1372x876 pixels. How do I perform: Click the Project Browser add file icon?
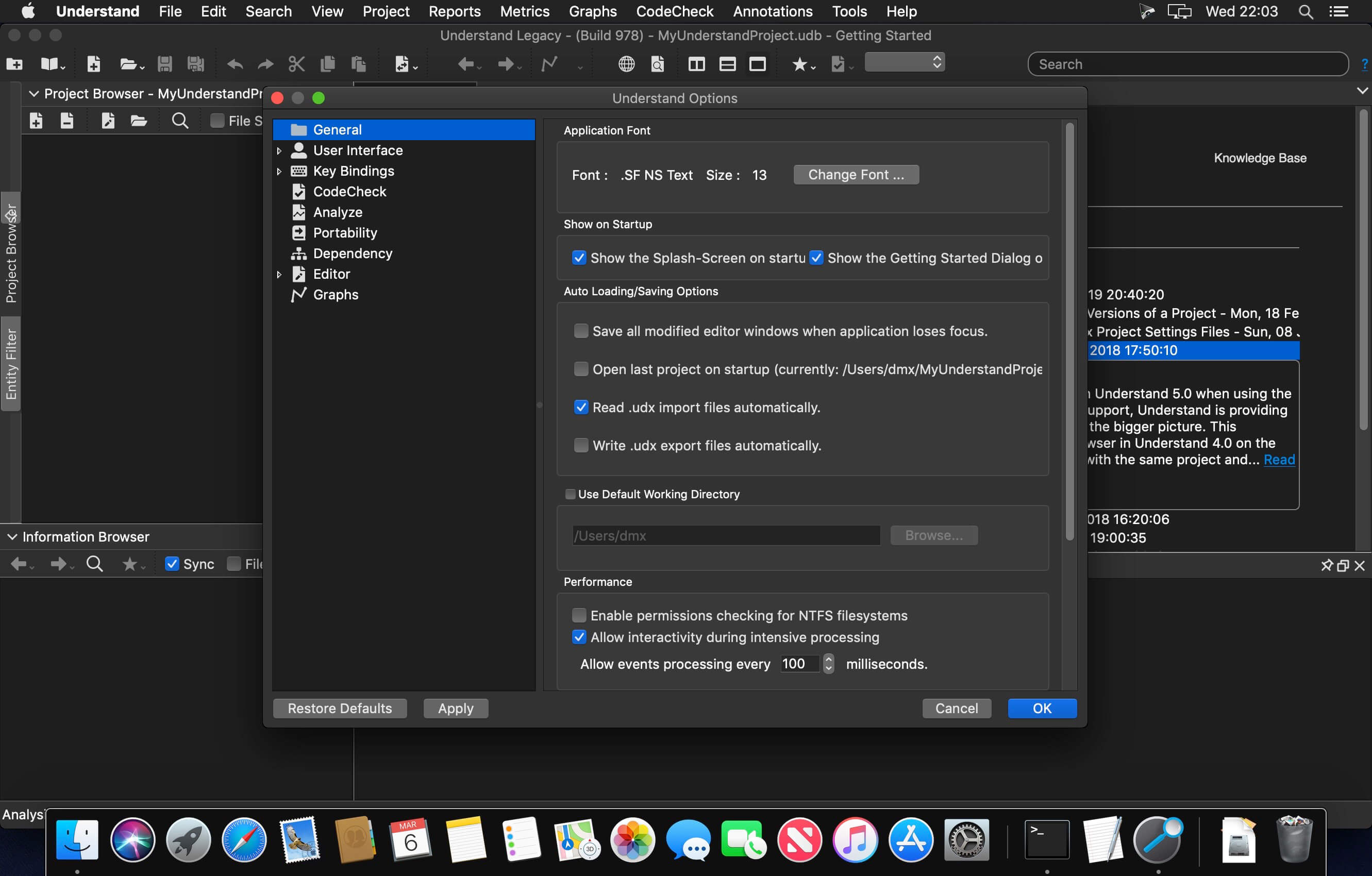point(36,120)
